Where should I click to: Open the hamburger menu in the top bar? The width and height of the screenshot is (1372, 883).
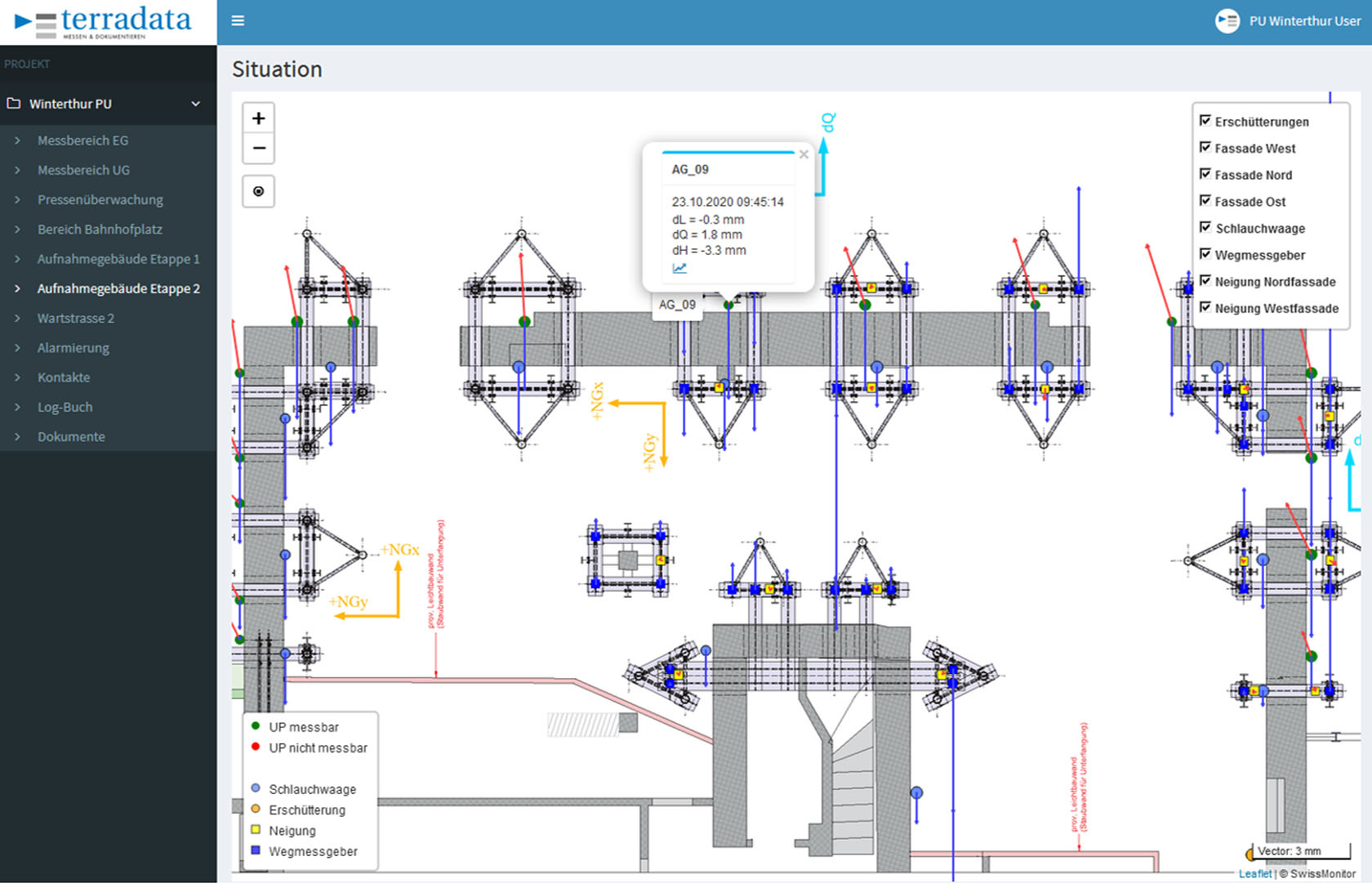tap(238, 21)
